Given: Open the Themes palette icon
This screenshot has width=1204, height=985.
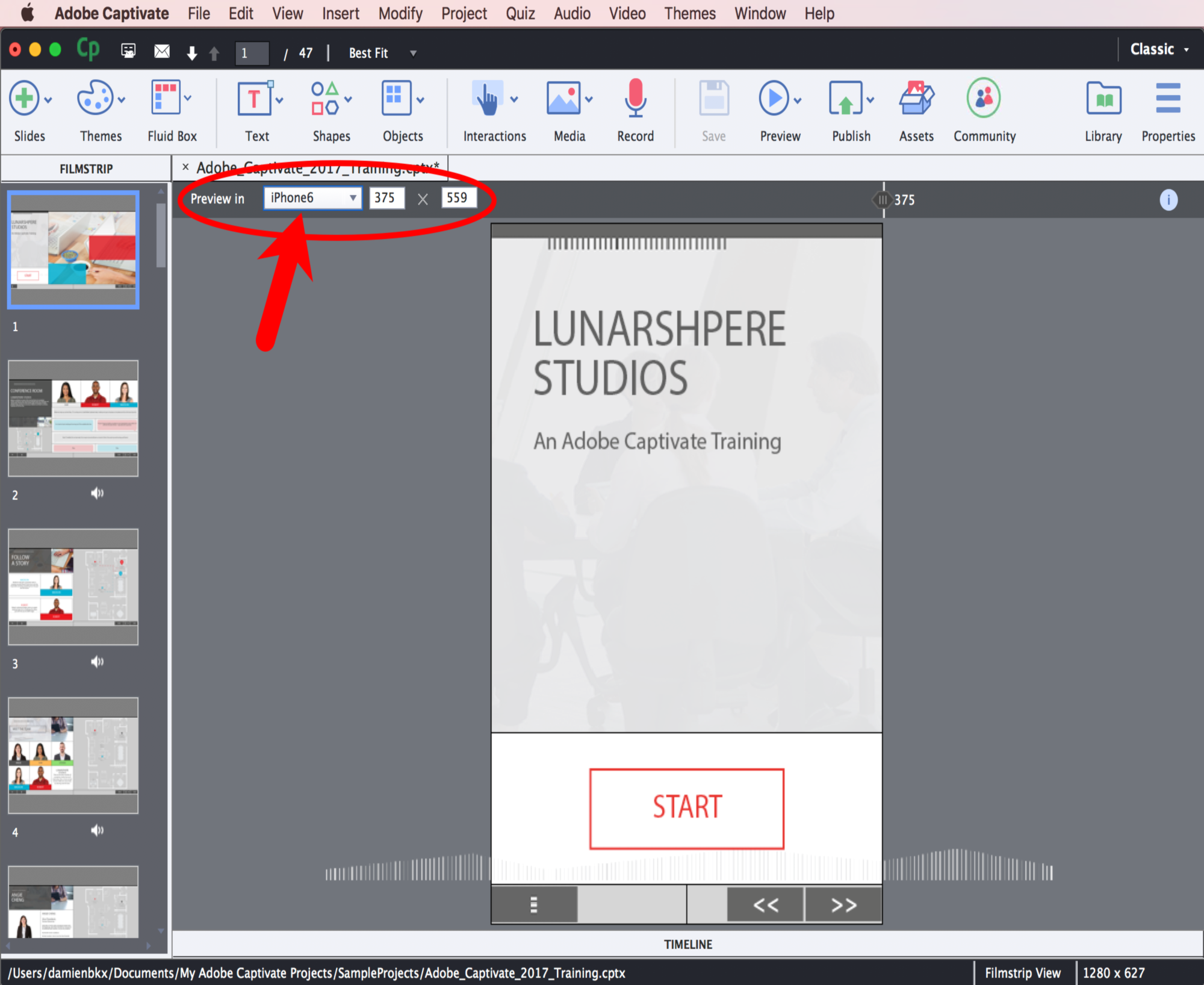Looking at the screenshot, I should coord(95,98).
